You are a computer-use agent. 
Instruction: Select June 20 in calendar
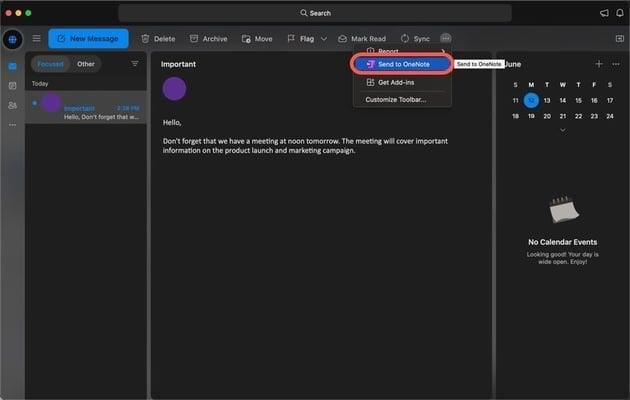pos(547,116)
